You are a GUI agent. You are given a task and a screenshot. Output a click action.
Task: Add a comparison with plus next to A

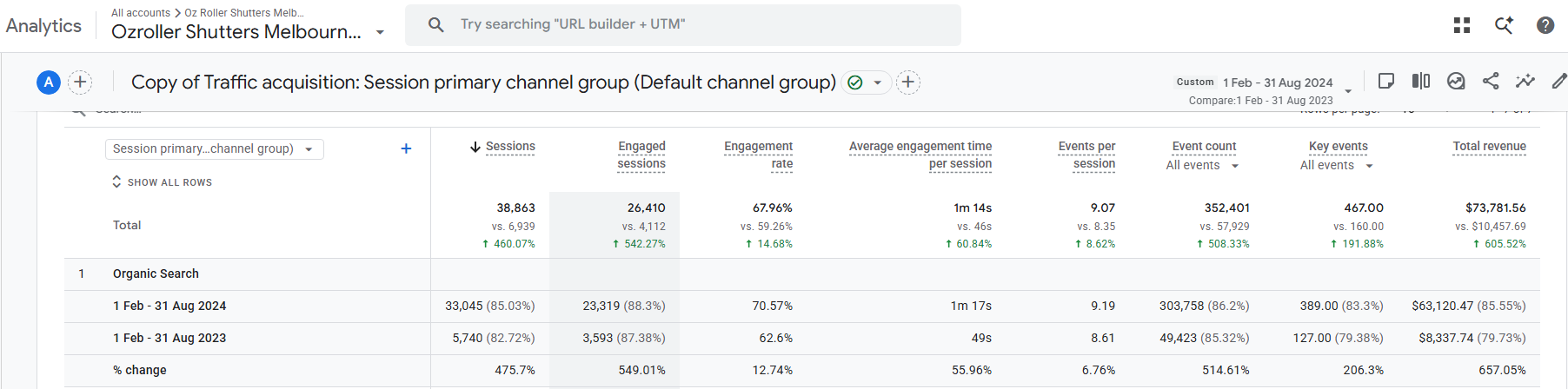(80, 82)
